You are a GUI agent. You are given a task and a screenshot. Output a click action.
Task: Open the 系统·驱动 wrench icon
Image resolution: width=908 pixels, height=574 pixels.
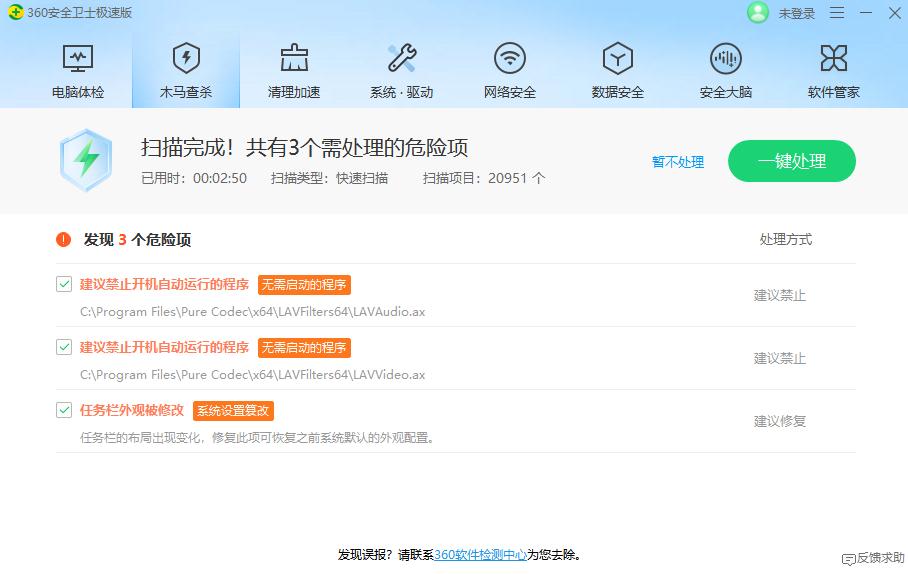402,58
